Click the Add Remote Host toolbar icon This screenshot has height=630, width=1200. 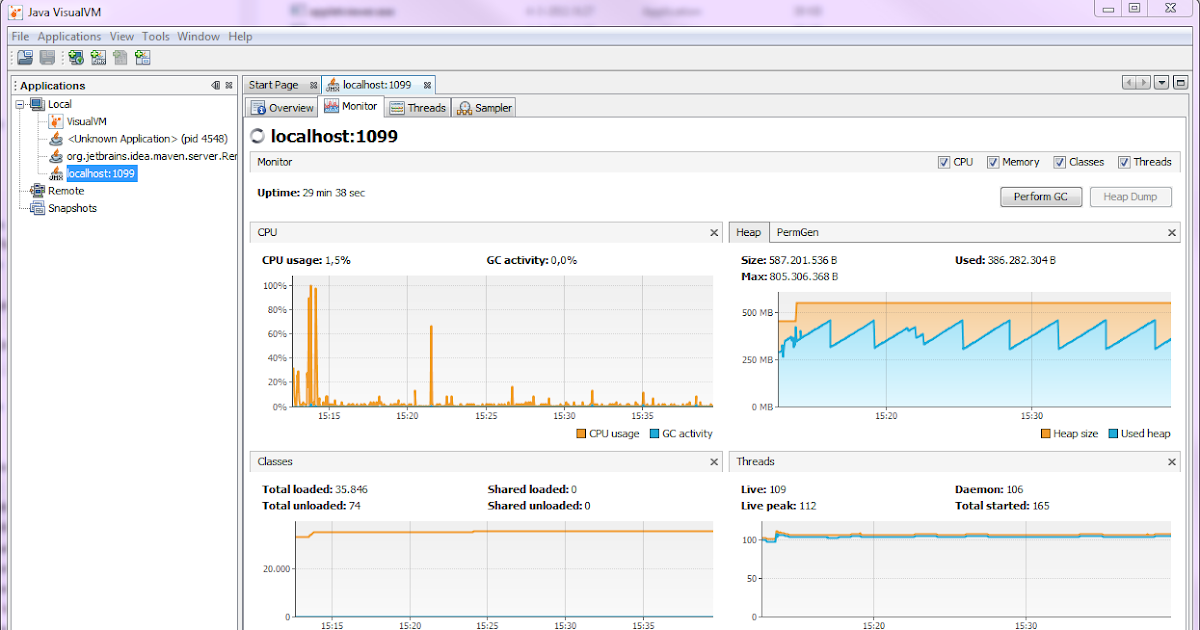(75, 57)
